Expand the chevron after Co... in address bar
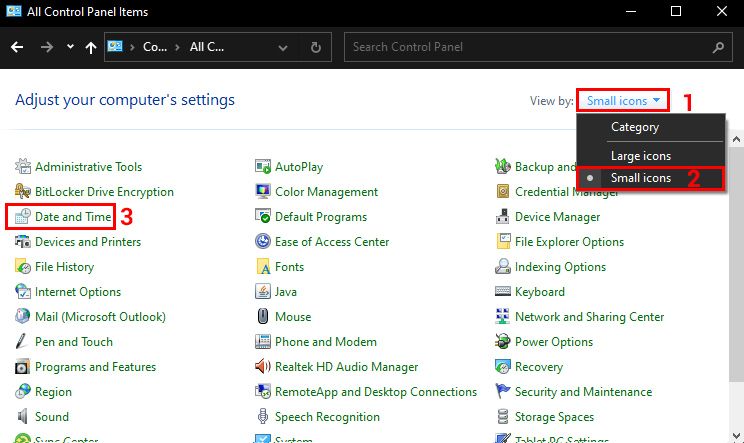This screenshot has width=744, height=443. click(177, 47)
